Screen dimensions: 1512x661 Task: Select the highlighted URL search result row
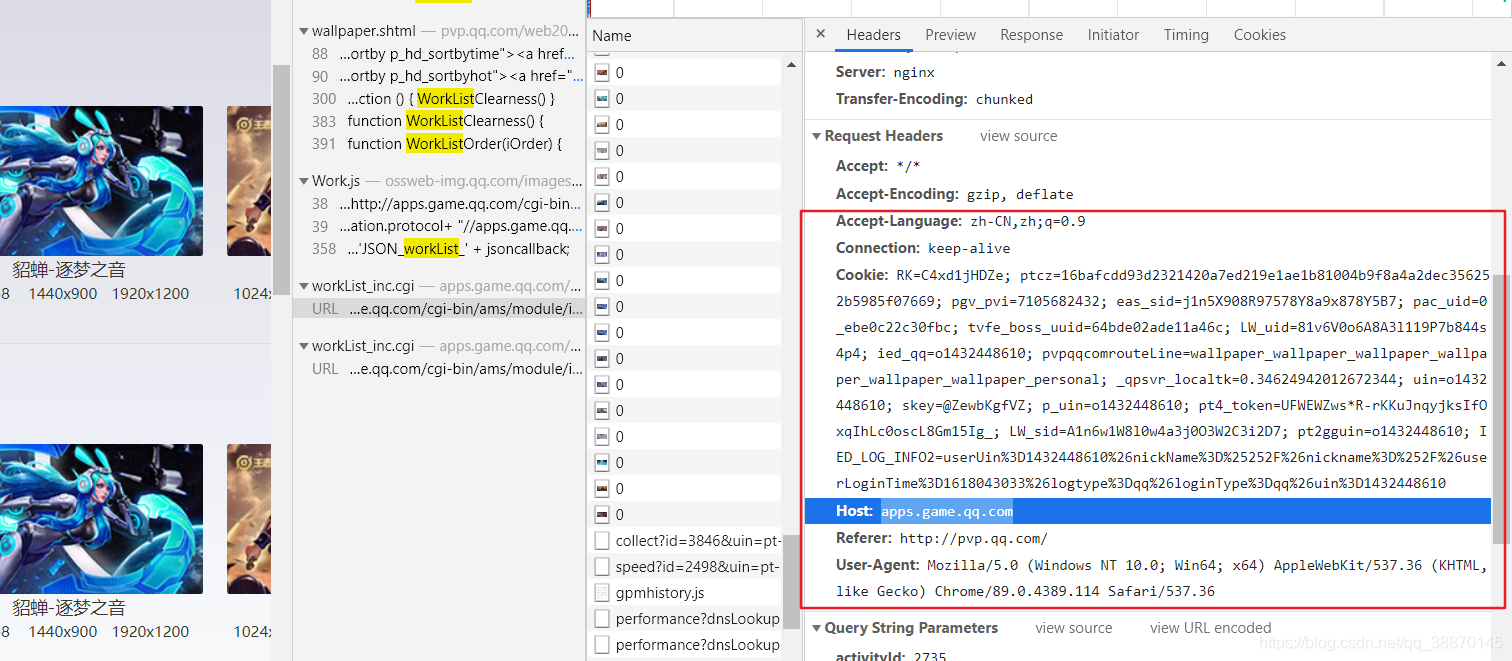pos(439,309)
